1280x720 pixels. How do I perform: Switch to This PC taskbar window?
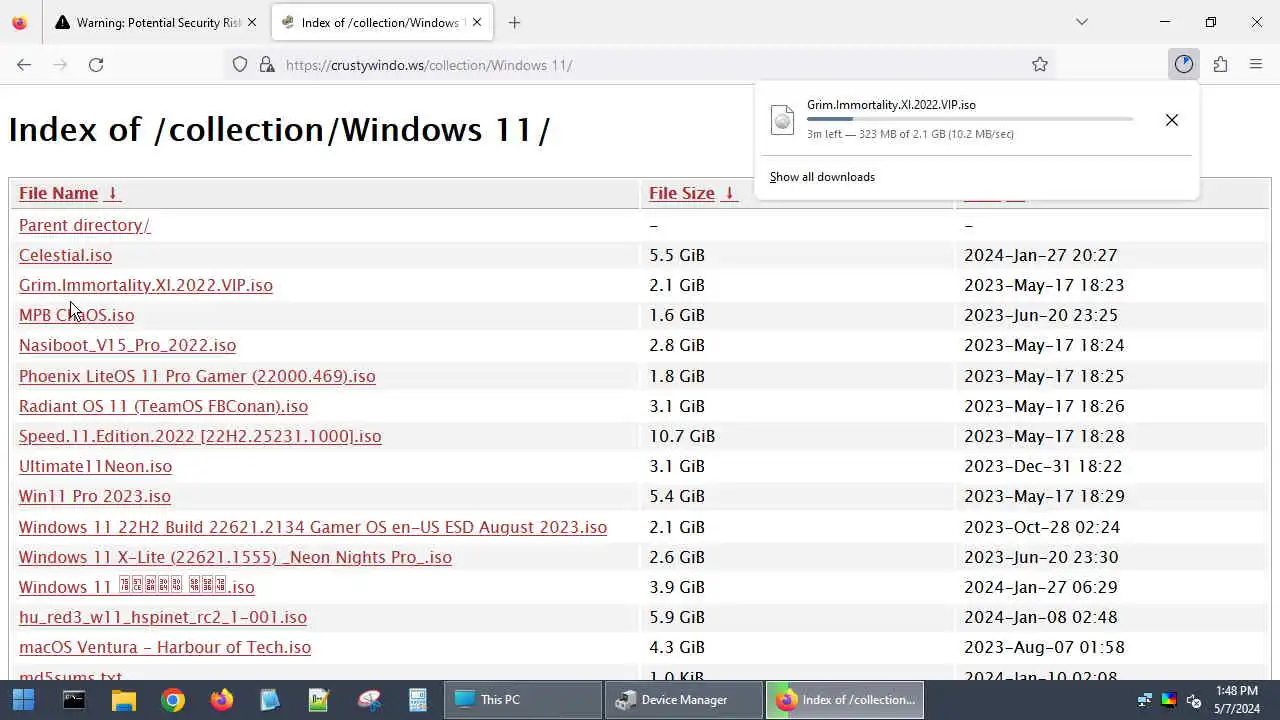(522, 700)
